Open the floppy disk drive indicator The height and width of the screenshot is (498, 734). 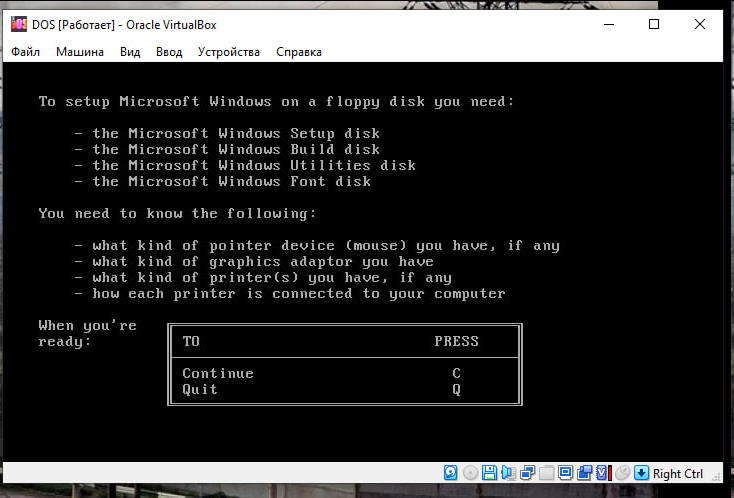pyautogui.click(x=489, y=473)
